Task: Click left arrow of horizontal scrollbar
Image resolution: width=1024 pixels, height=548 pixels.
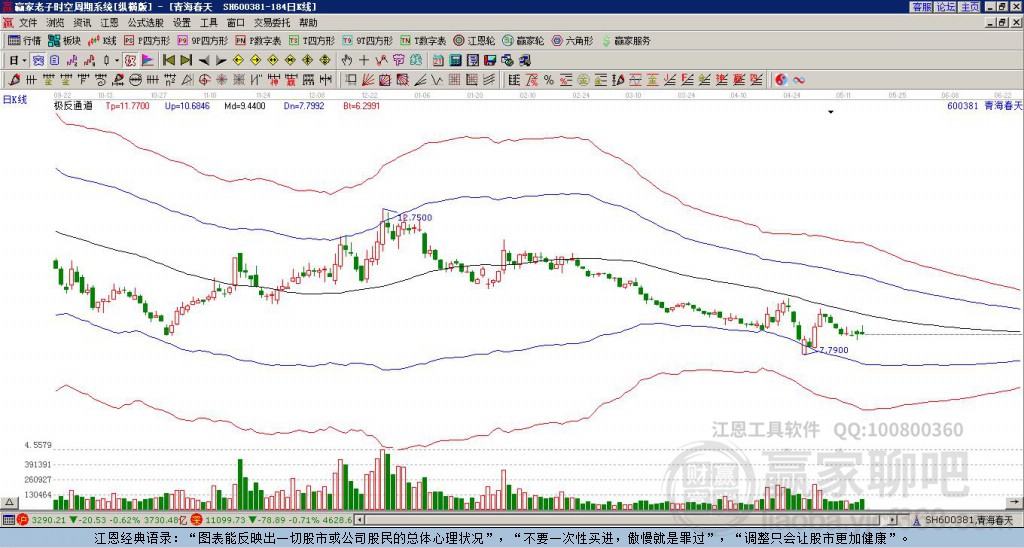Action: click(359, 520)
